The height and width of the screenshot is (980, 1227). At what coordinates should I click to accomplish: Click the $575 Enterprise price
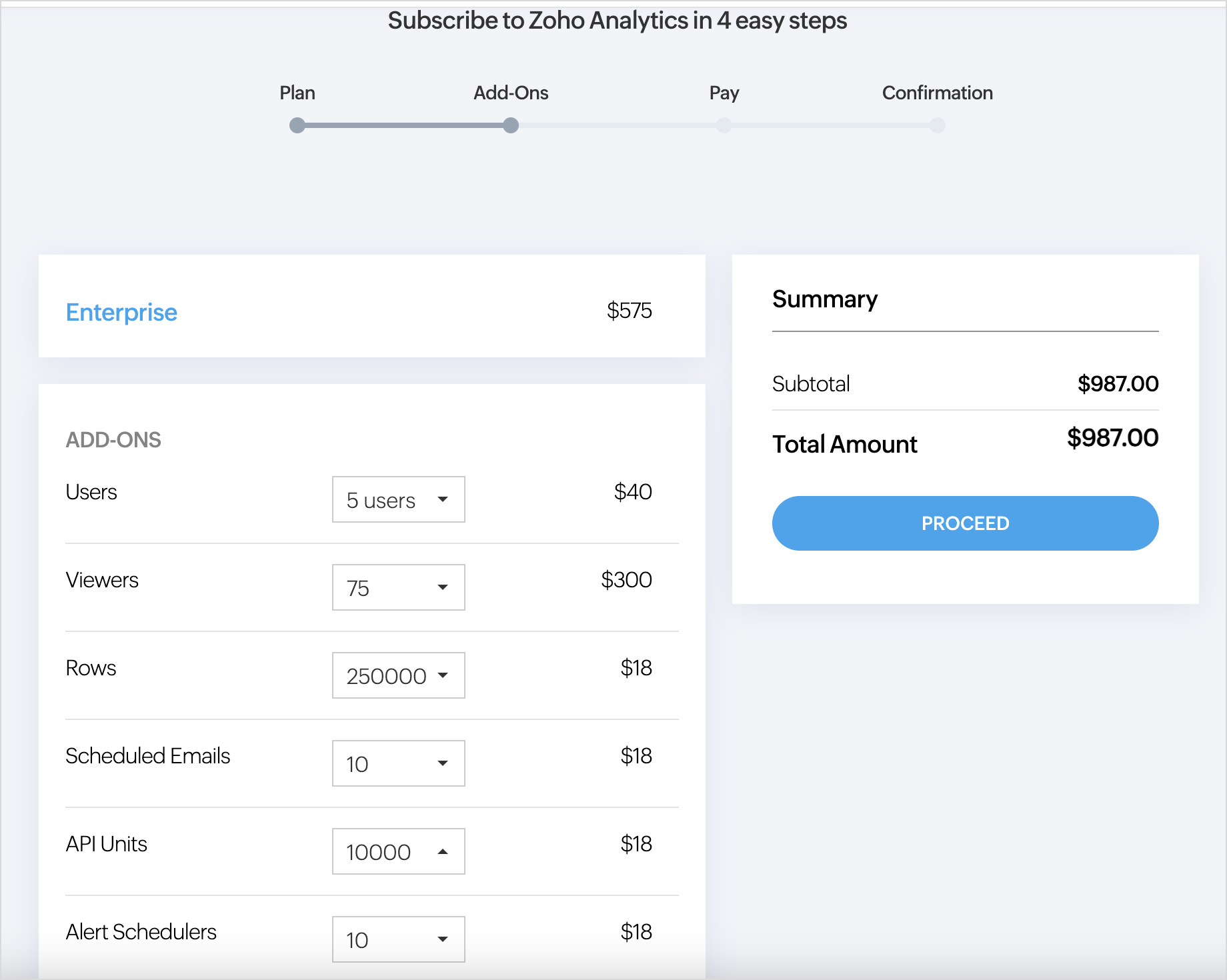tap(629, 311)
